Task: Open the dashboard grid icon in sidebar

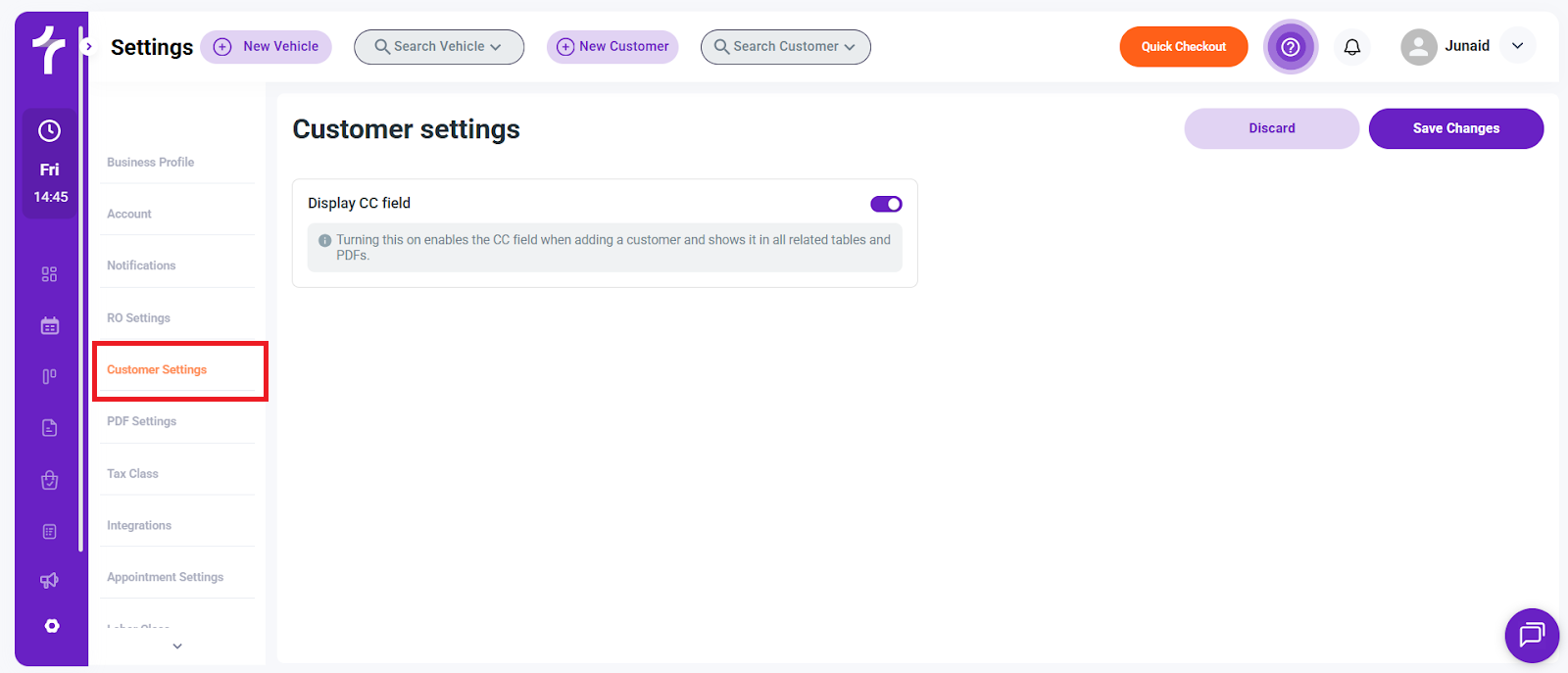Action: (49, 274)
